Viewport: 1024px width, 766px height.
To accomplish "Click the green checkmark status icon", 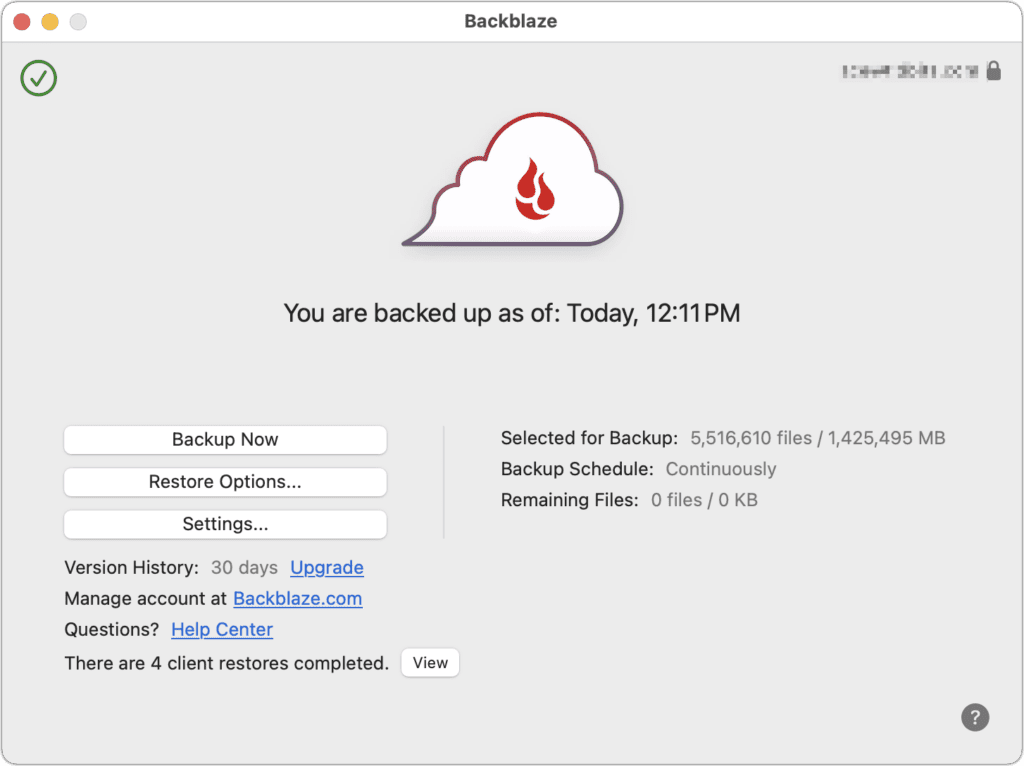I will coord(39,78).
